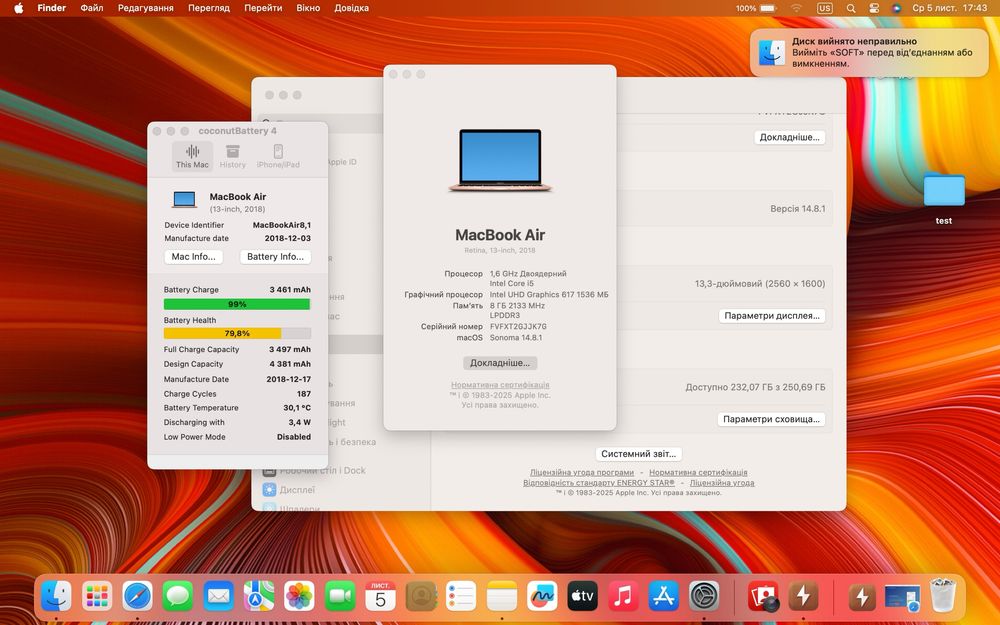Click the top Докладніше... button in System Settings
Screen dimensions: 1000x625
click(790, 137)
